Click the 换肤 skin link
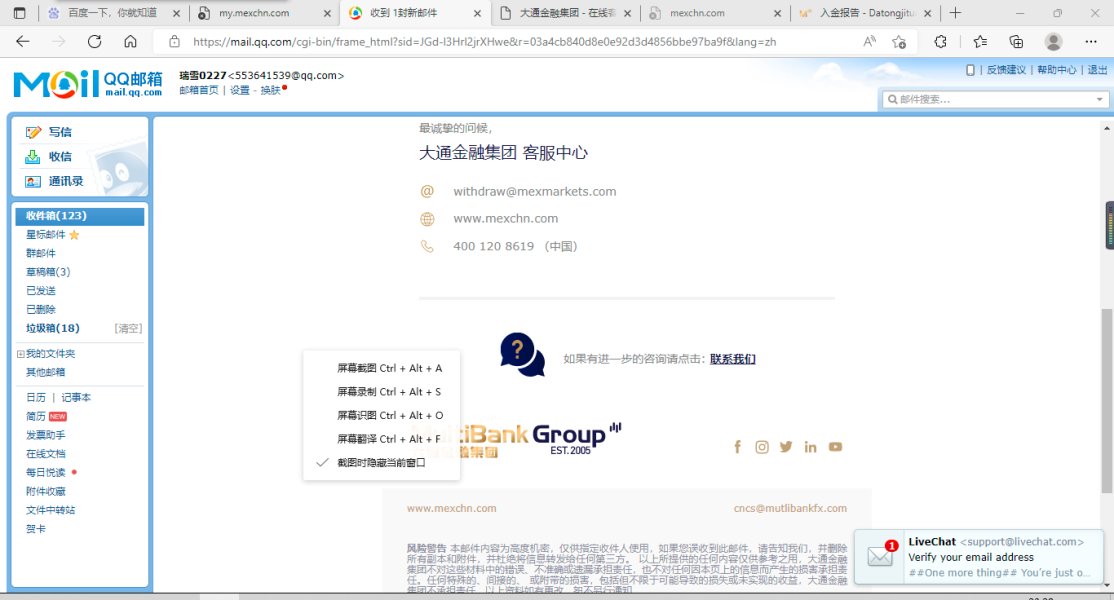Image resolution: width=1114 pixels, height=600 pixels. pyautogui.click(x=270, y=90)
